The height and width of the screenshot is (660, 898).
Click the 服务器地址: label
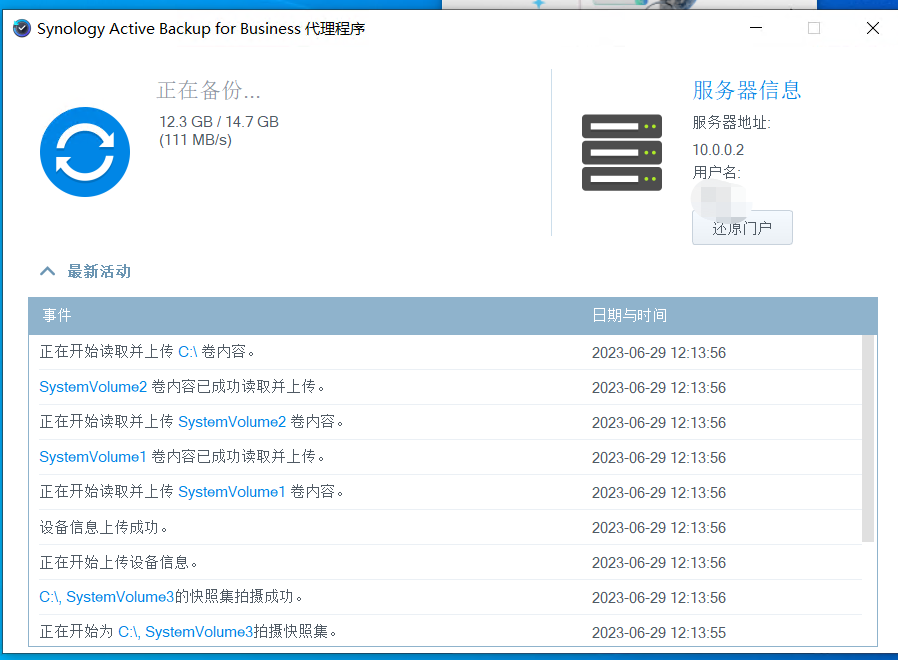point(731,123)
